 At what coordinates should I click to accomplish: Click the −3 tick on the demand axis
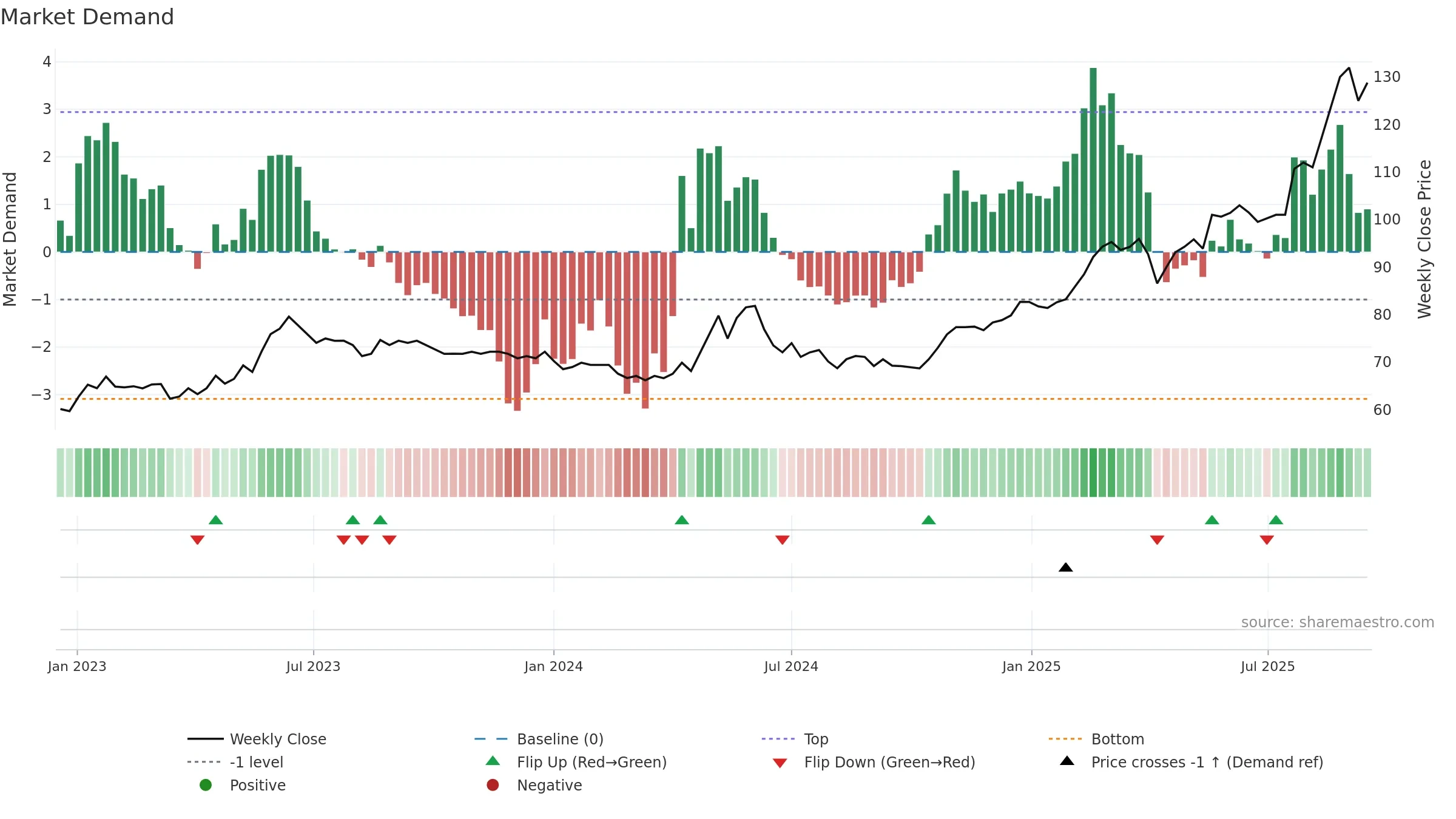point(41,394)
